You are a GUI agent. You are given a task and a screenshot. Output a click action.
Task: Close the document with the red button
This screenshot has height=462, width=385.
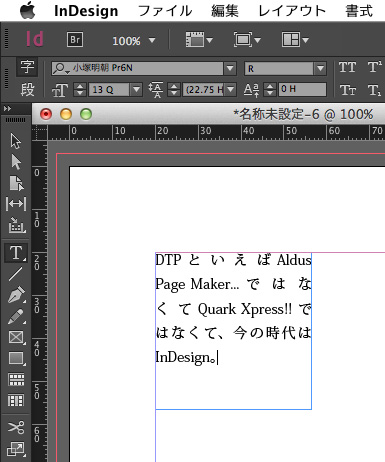(x=46, y=114)
